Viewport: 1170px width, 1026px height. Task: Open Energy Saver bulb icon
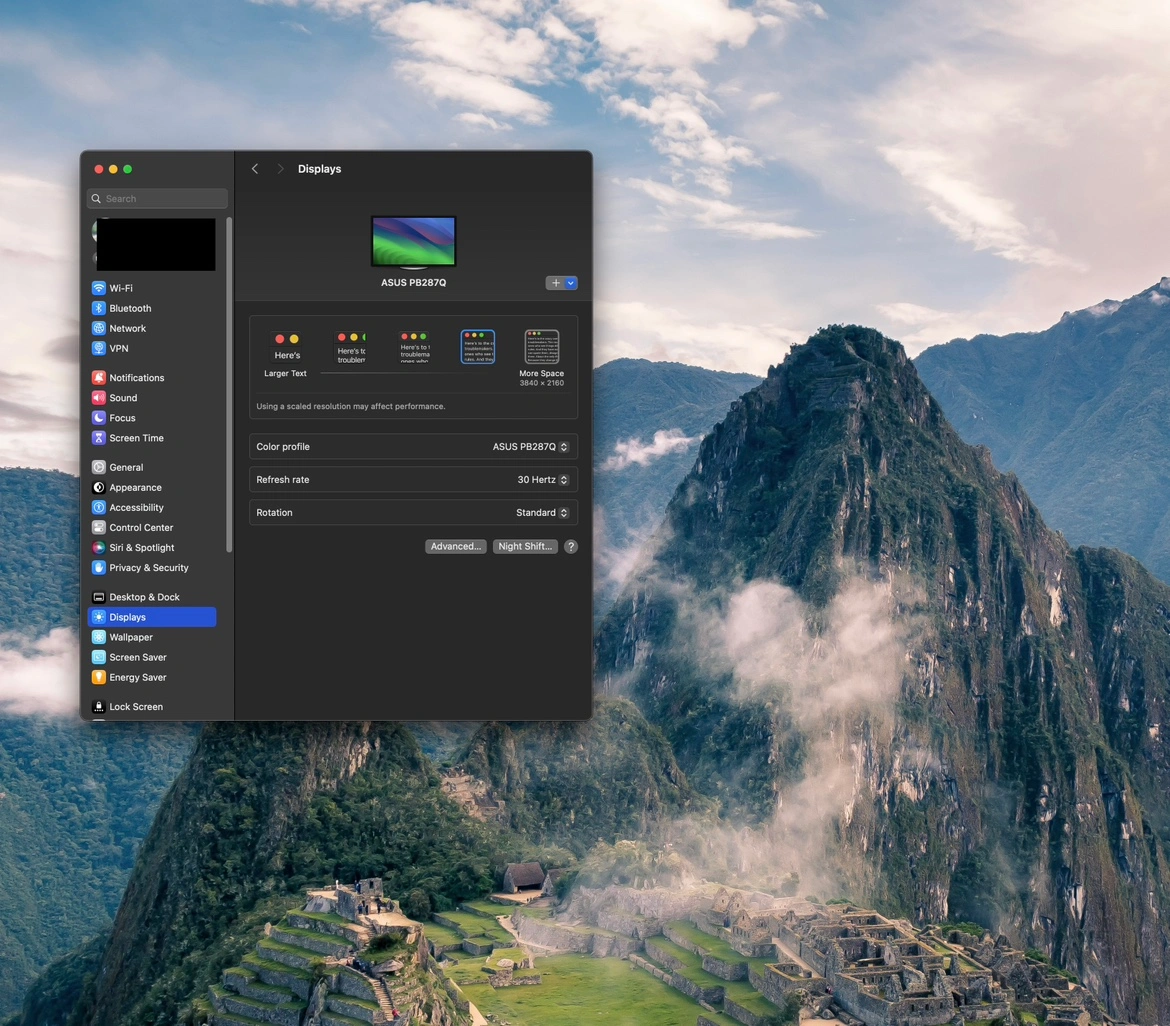[x=99, y=678]
